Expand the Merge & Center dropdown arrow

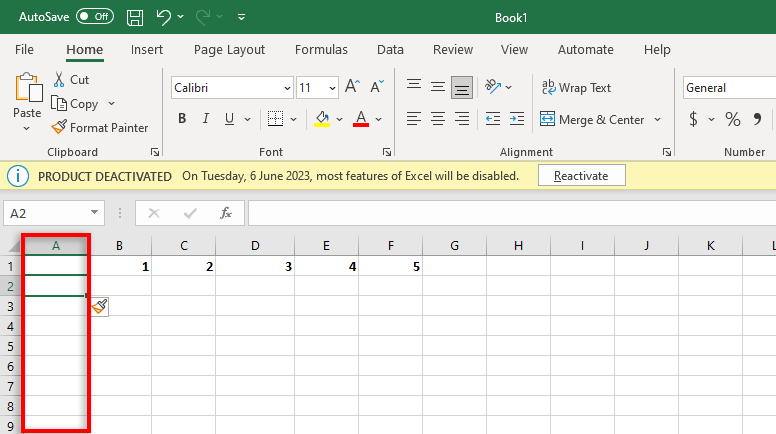(x=658, y=120)
